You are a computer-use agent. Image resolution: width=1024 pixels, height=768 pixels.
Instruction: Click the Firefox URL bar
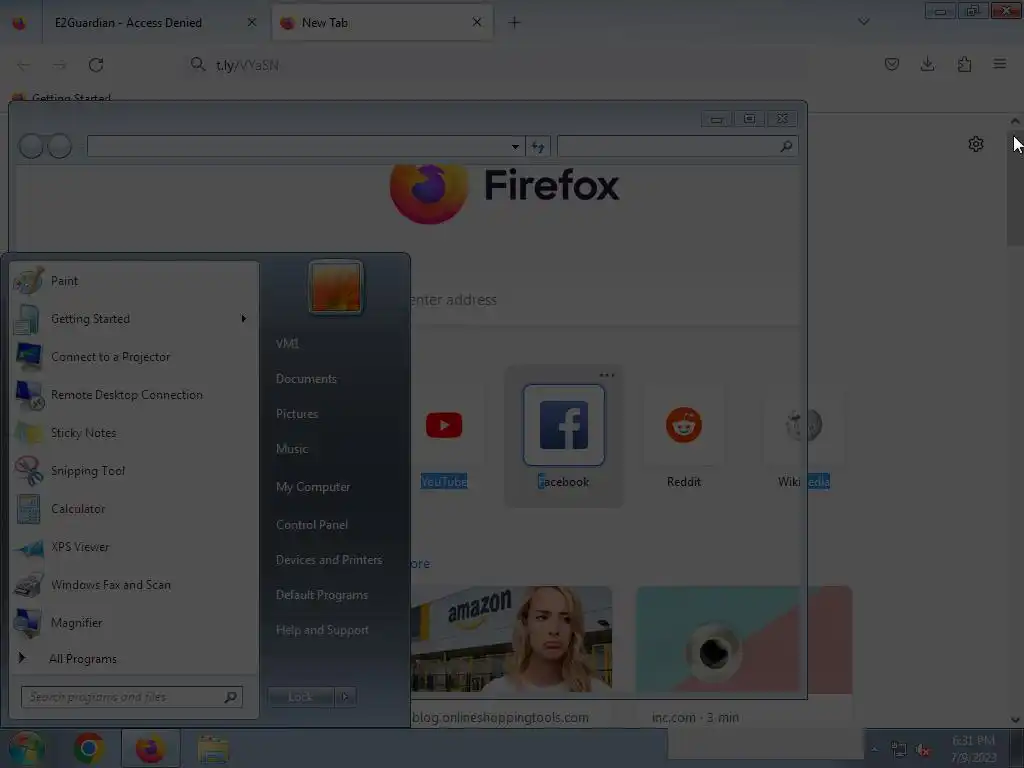(496, 65)
